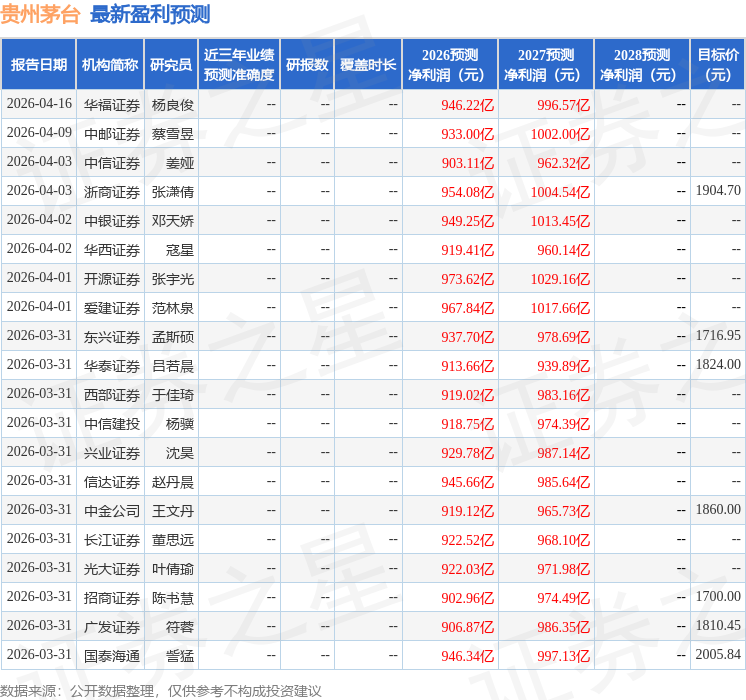
Task: Click the 研究员 column header
Action: tap(171, 65)
